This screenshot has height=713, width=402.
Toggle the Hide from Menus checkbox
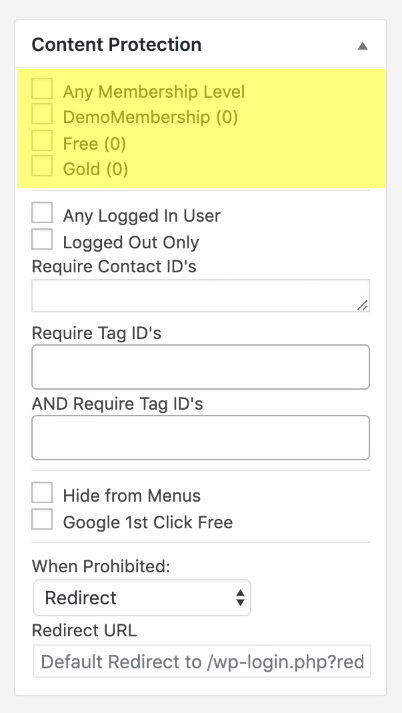click(x=42, y=492)
